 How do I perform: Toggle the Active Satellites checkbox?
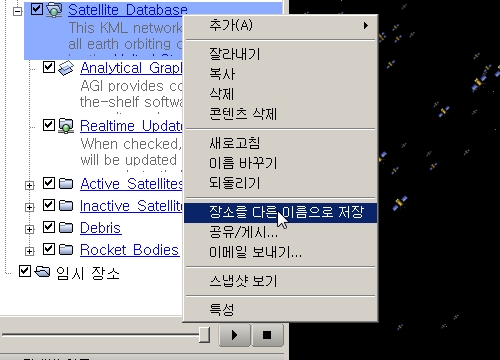coord(49,183)
